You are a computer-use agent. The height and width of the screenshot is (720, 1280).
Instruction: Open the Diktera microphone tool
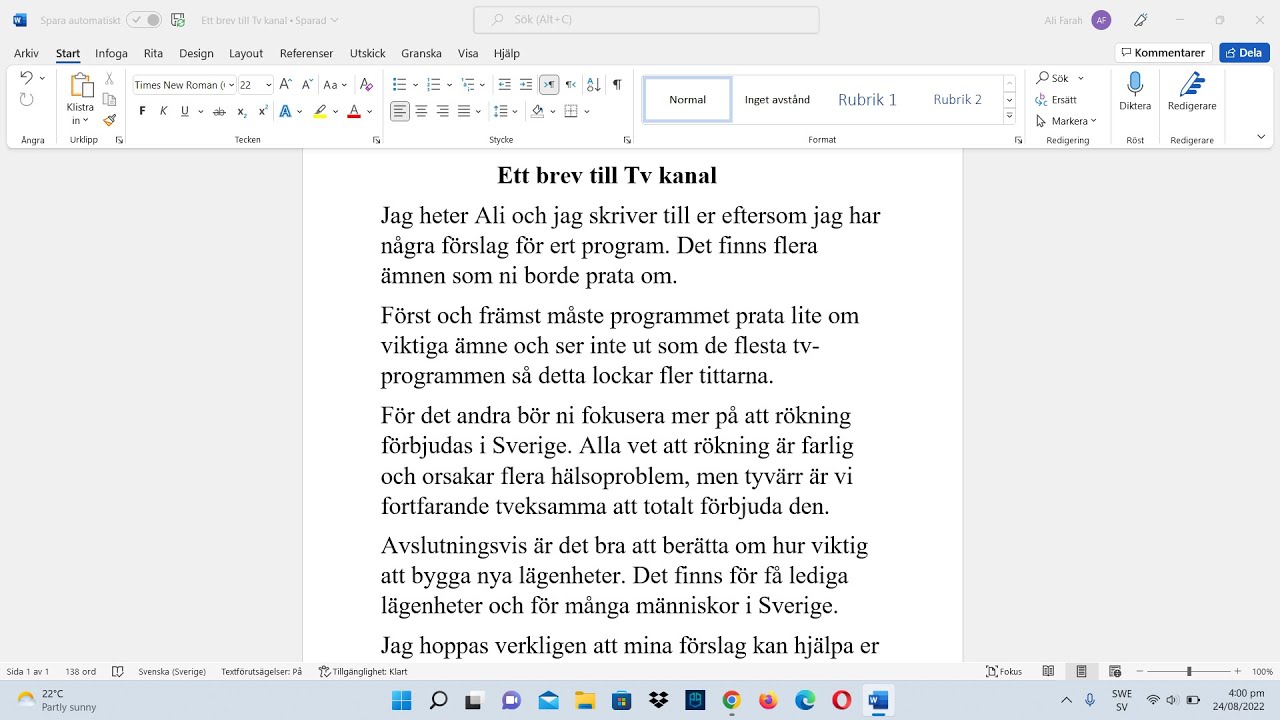tap(1135, 92)
